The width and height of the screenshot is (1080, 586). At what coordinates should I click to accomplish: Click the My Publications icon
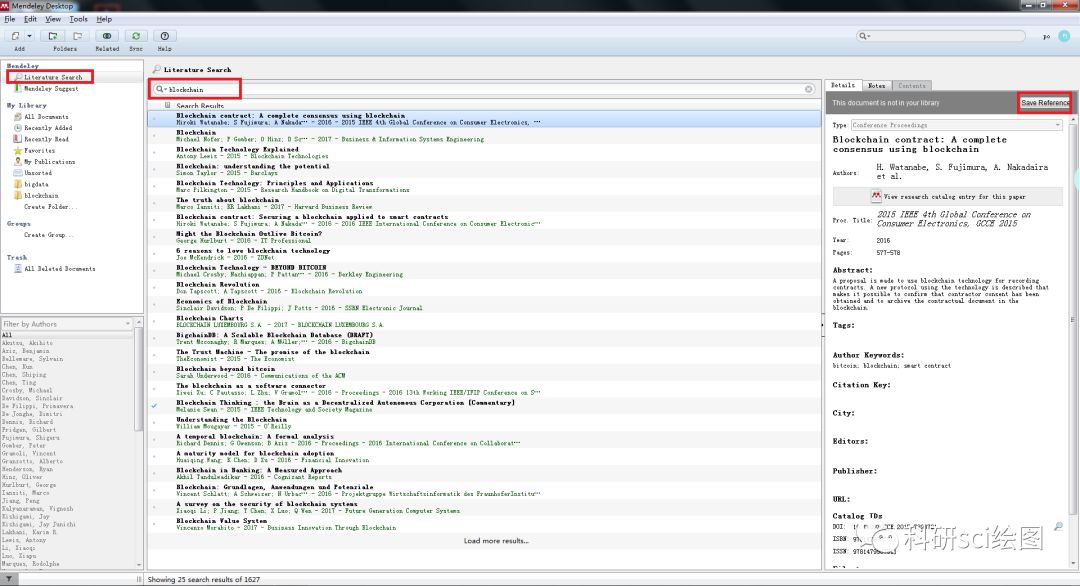(18, 162)
